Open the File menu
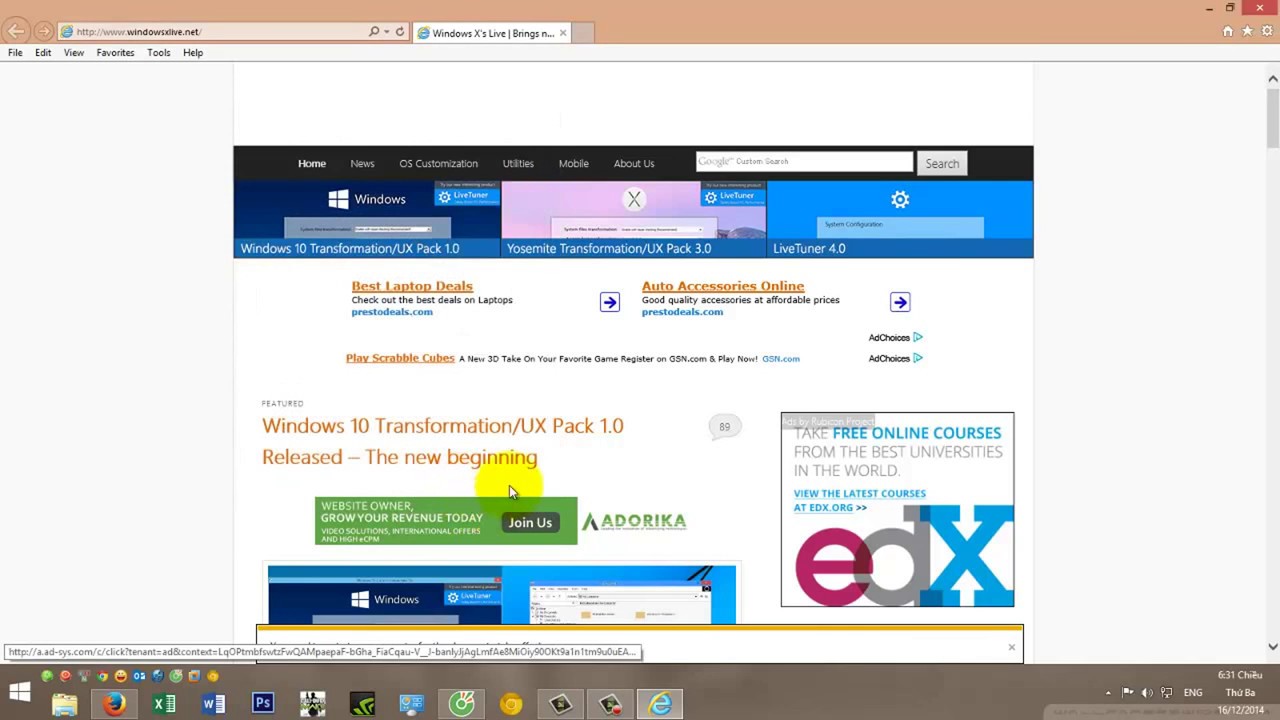This screenshot has height=720, width=1280. click(16, 53)
